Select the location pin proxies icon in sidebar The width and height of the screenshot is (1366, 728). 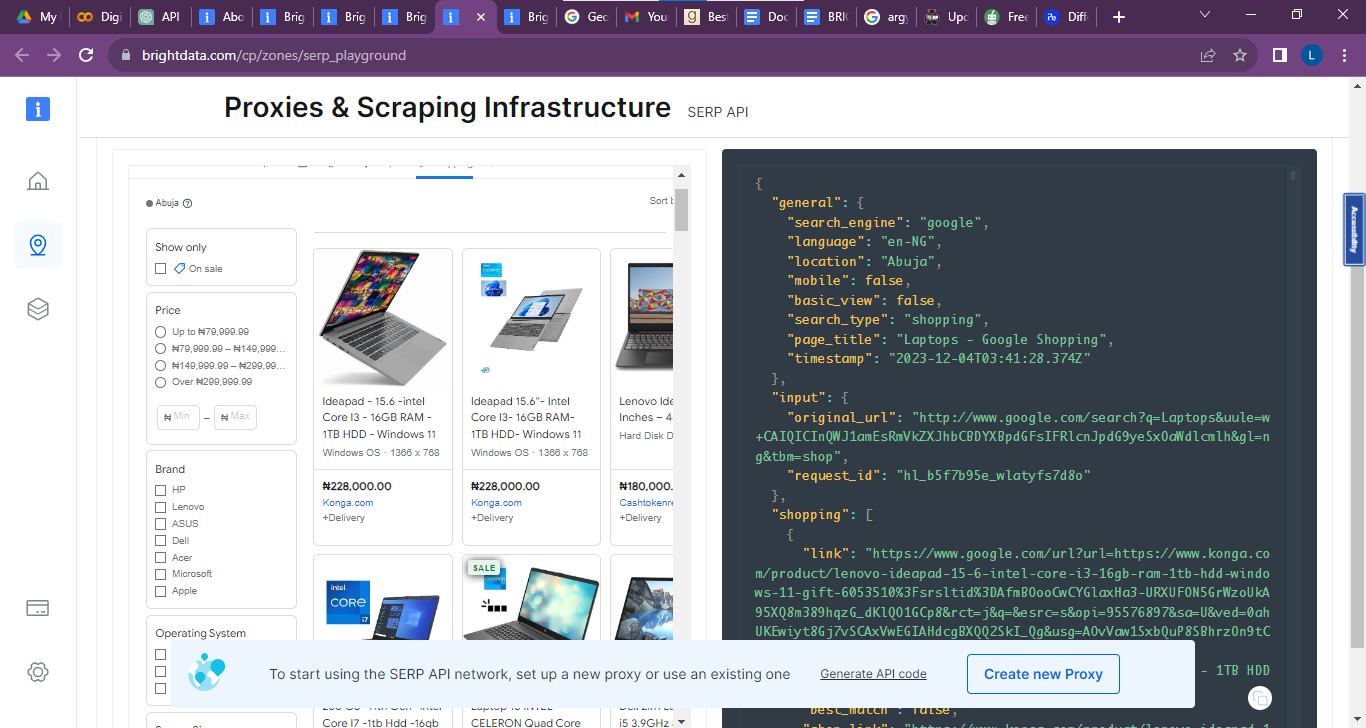pos(38,245)
